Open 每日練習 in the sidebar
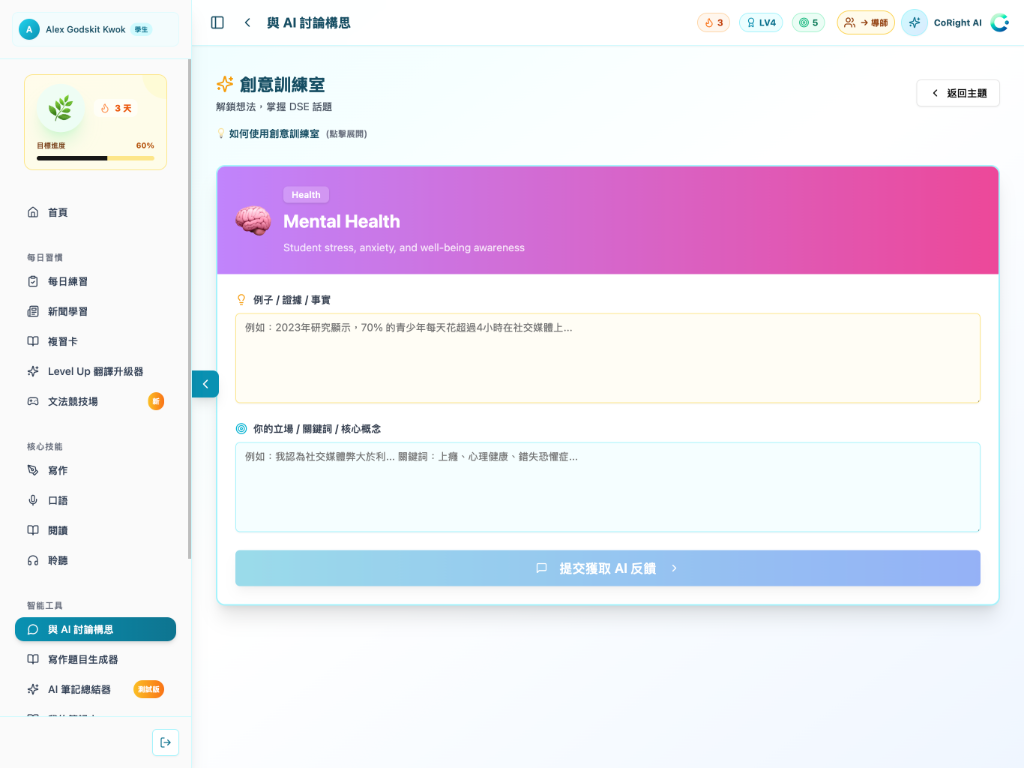 (95, 281)
